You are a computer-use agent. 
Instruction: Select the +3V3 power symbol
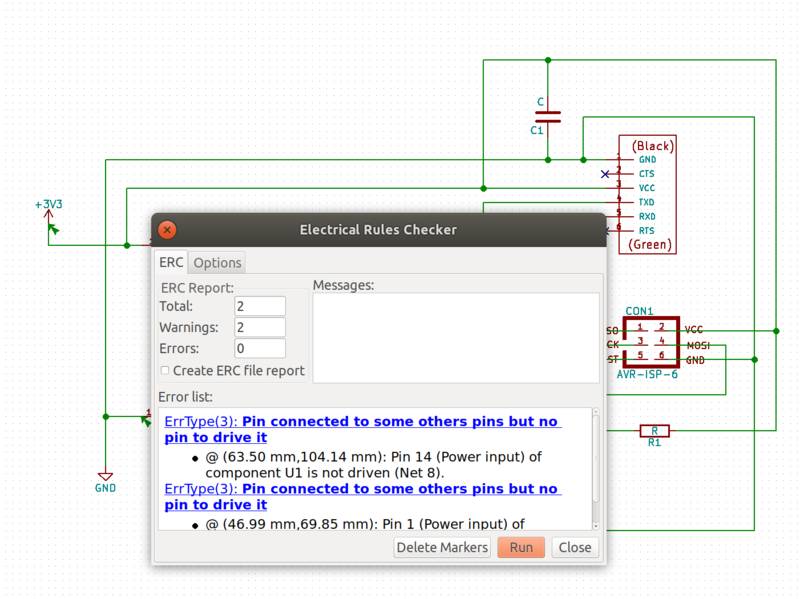pos(49,215)
